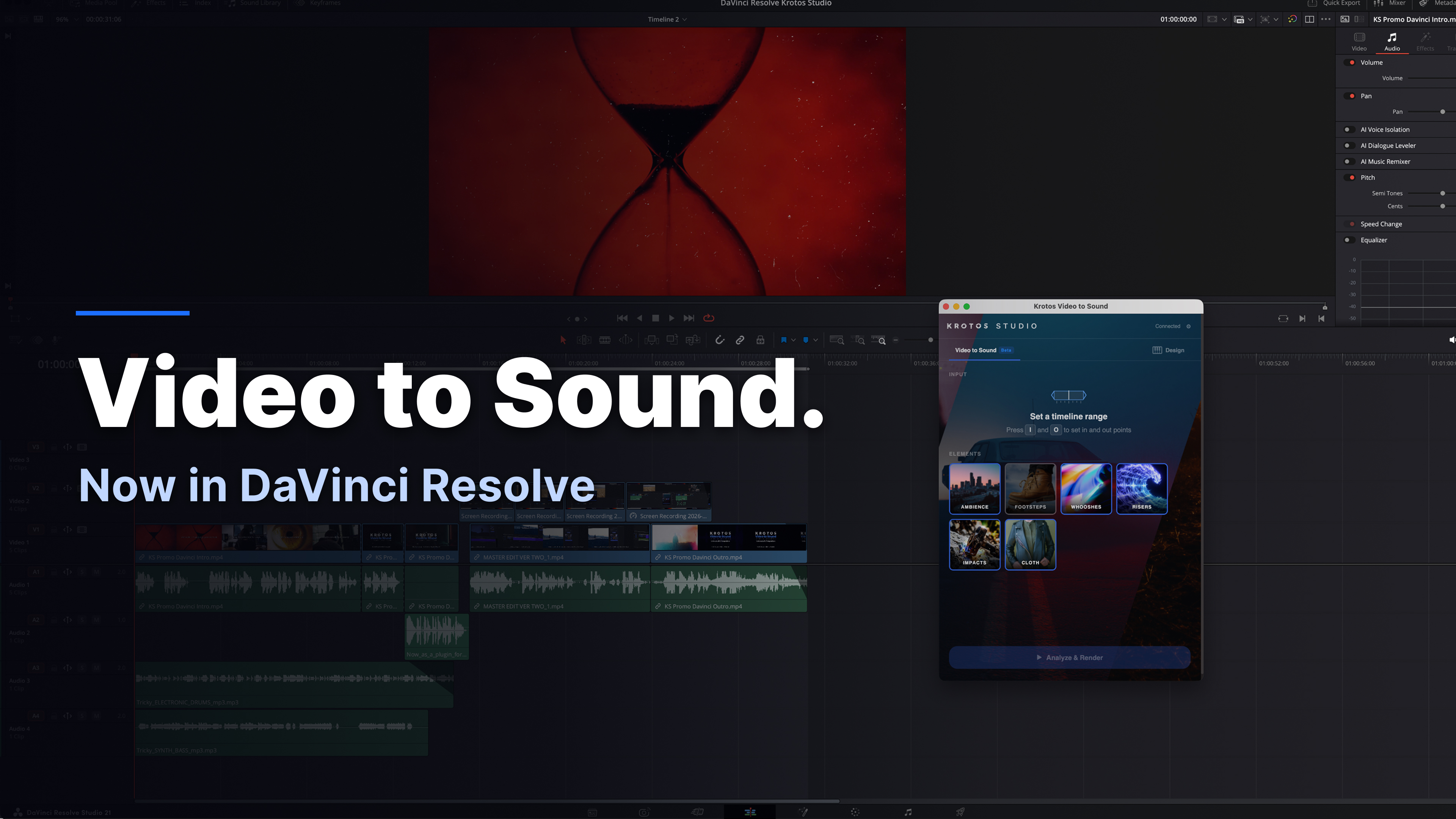Image resolution: width=1456 pixels, height=819 pixels.
Task: Click the colorful AI sparkle viewer icon
Action: click(x=1292, y=19)
